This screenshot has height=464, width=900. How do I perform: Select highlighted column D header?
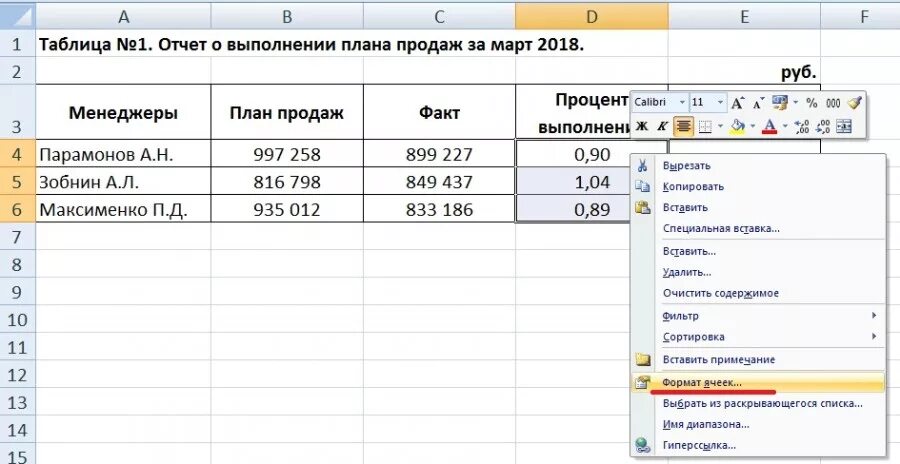[592, 17]
